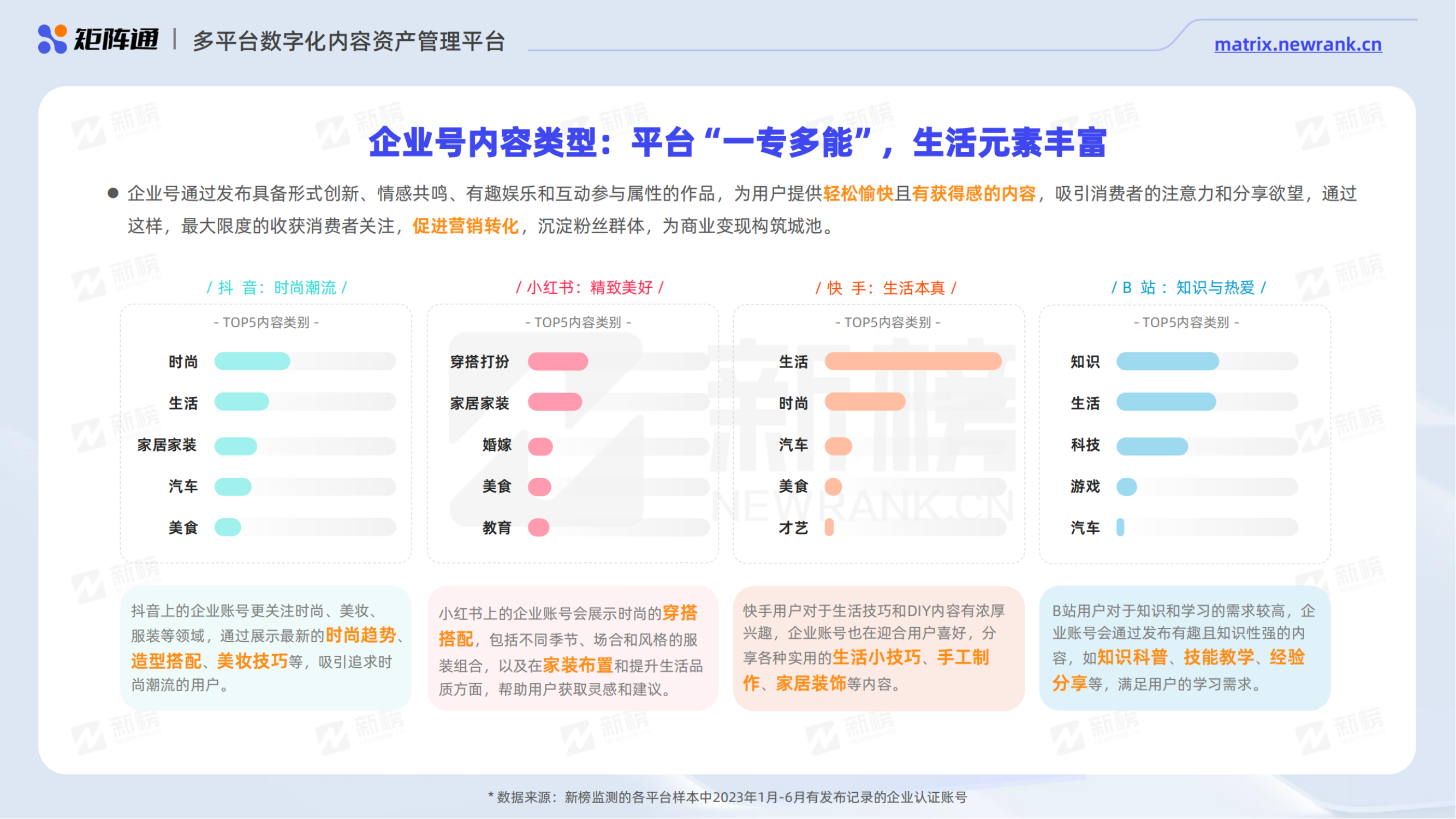Click highlighted 美妆技巧 in 抖音 description

coord(252,661)
